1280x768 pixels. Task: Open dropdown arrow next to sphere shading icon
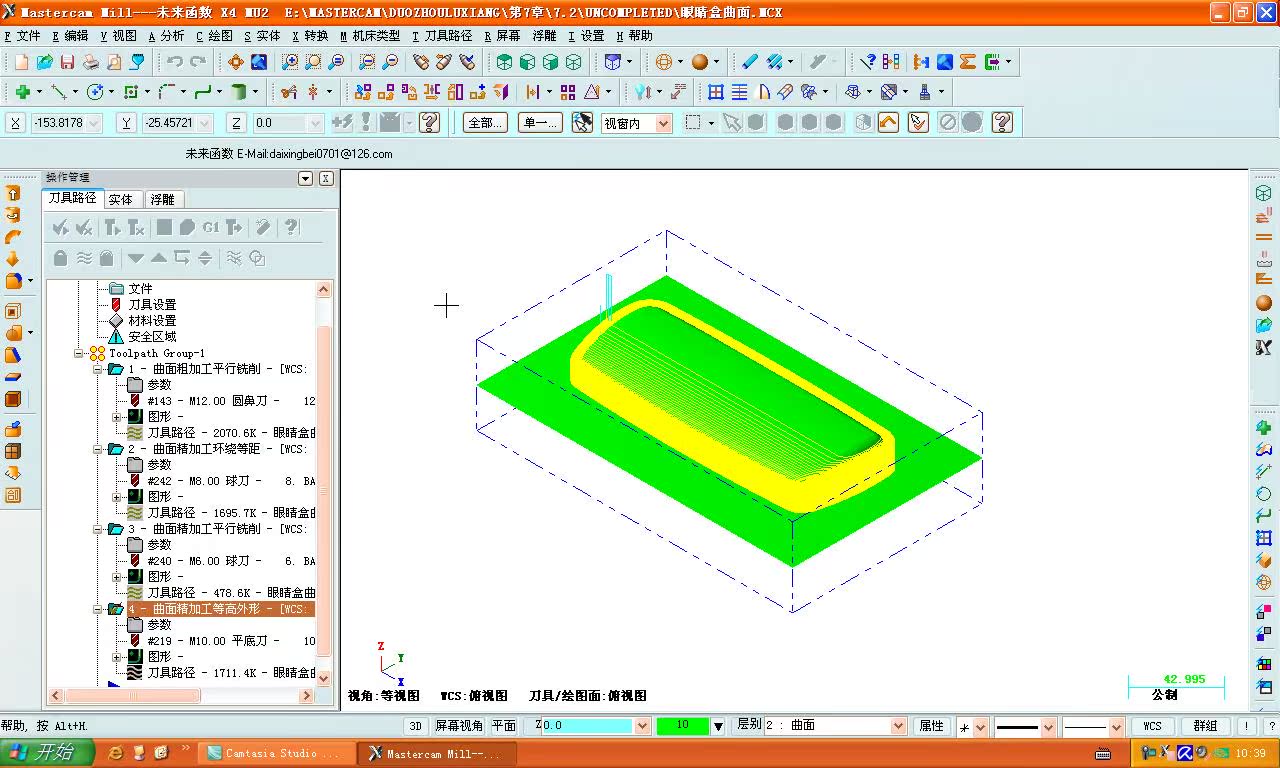pyautogui.click(x=718, y=62)
